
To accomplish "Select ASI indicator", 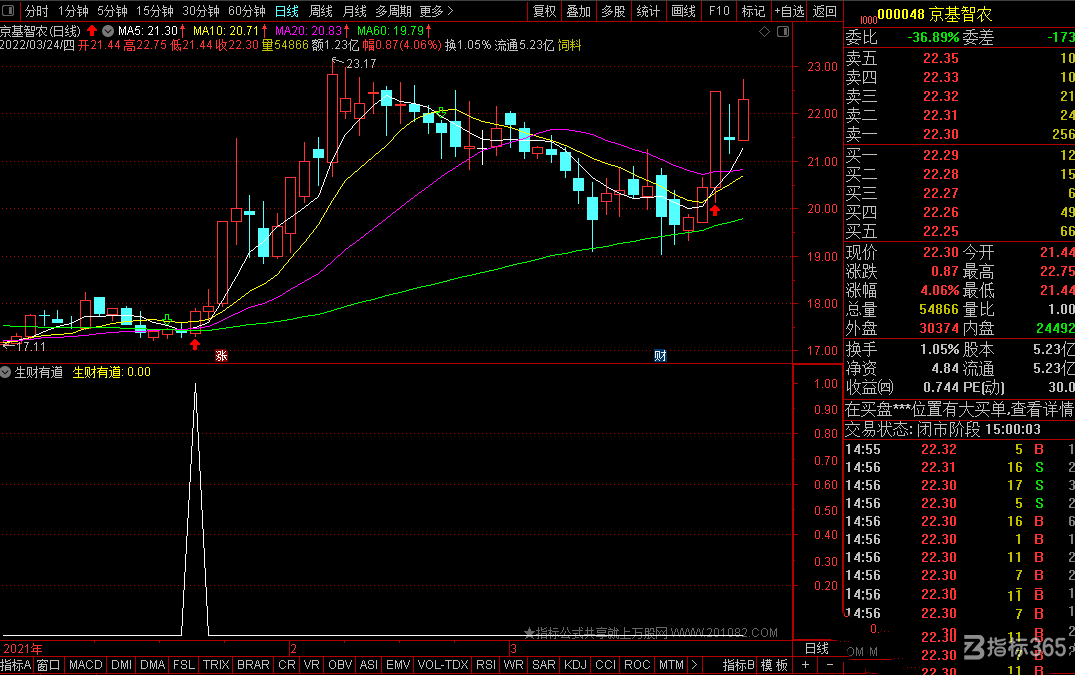I will tap(368, 665).
